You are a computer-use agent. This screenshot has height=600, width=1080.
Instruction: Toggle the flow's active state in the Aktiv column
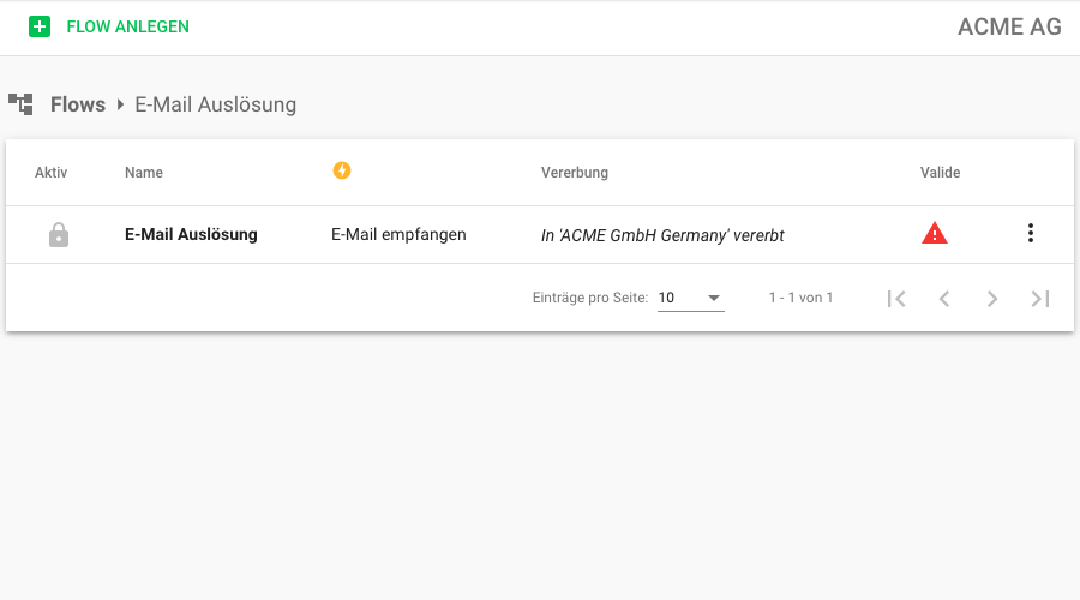pyautogui.click(x=58, y=234)
